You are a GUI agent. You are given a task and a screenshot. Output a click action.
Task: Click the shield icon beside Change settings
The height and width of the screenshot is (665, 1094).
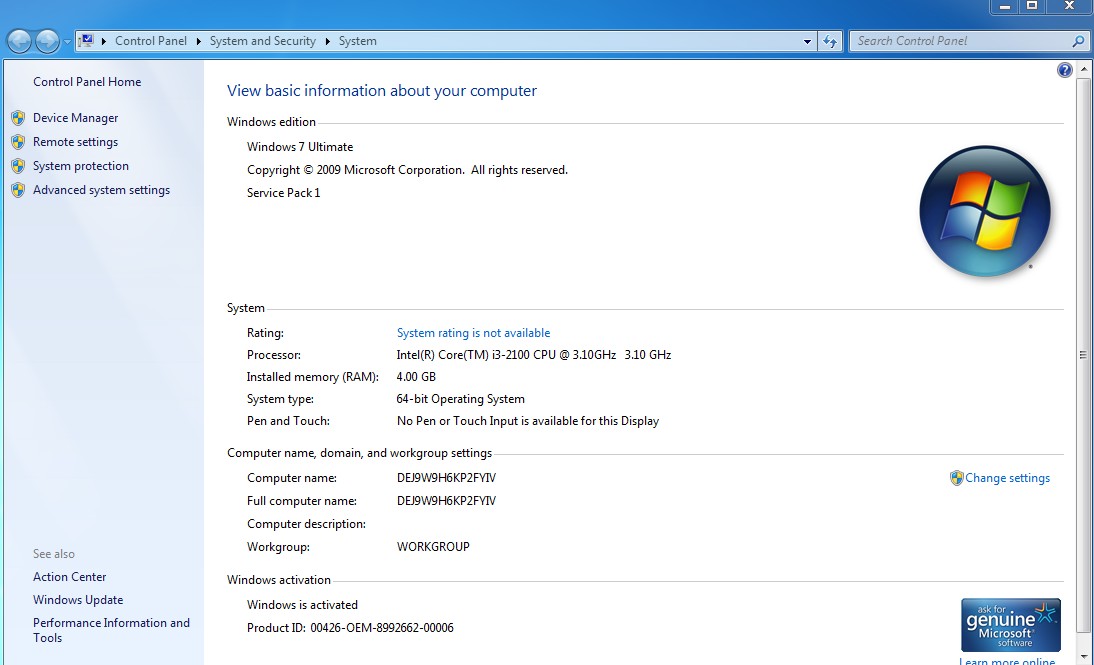[x=957, y=478]
